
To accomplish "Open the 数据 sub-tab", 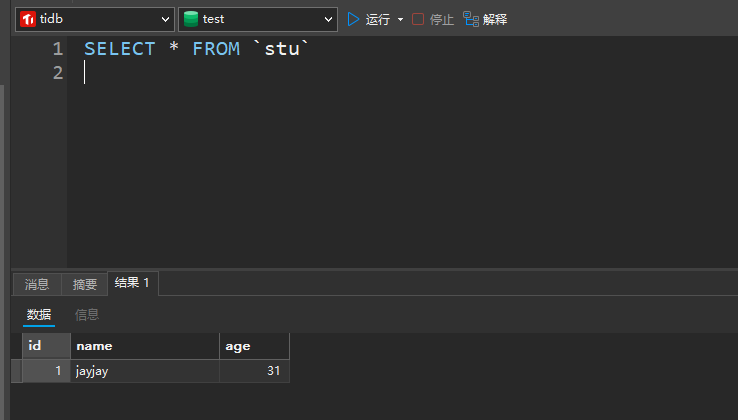I will click(39, 315).
